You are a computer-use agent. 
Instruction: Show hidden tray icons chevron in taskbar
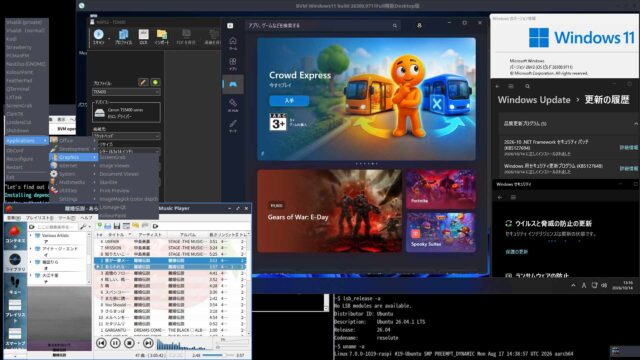coord(573,285)
